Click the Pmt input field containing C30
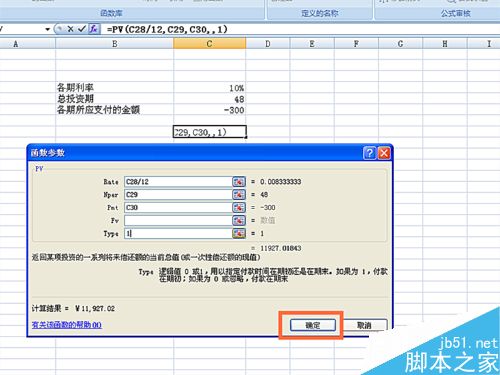Viewport: 500px width, 375px height. tap(178, 208)
